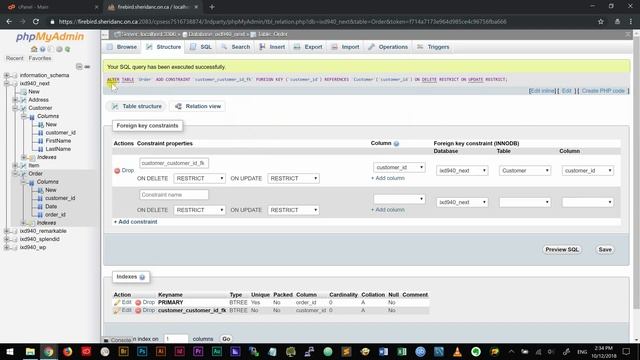Switch to the Operations tab
This screenshot has height=360, width=640.
[x=388, y=47]
